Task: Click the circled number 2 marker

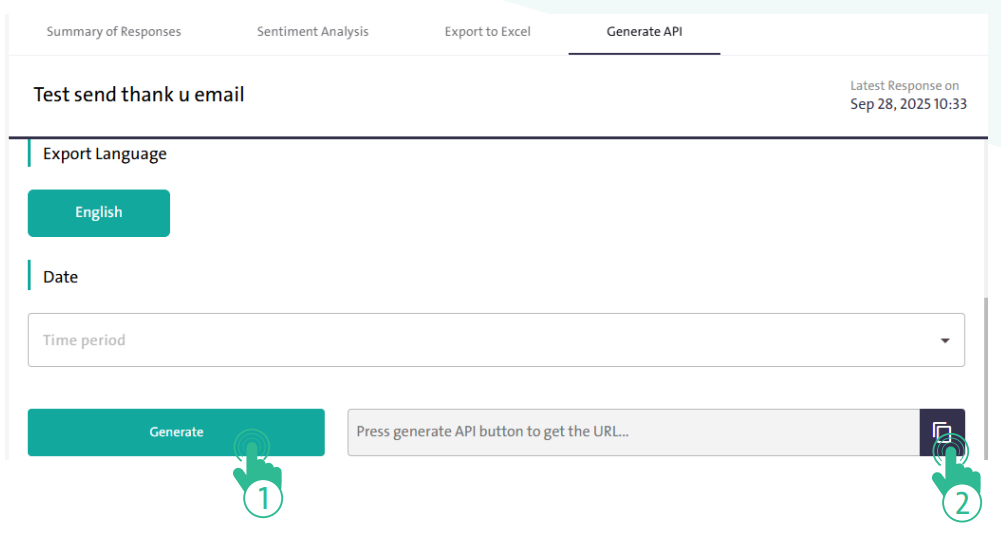Action: click(962, 504)
